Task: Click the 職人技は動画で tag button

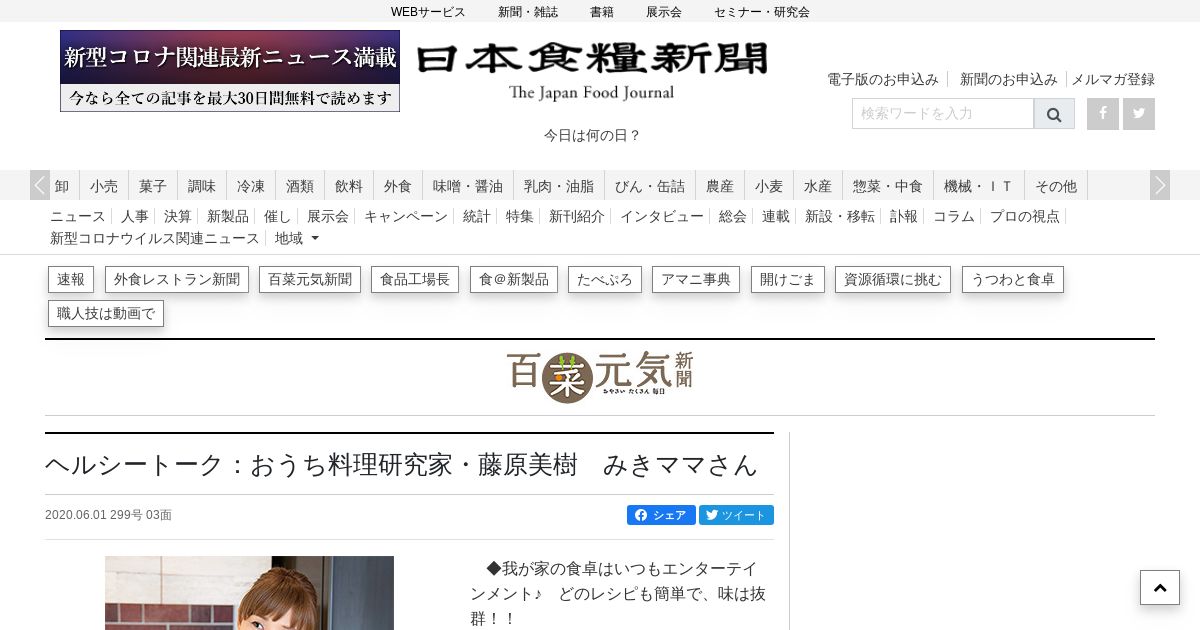Action: coord(106,314)
